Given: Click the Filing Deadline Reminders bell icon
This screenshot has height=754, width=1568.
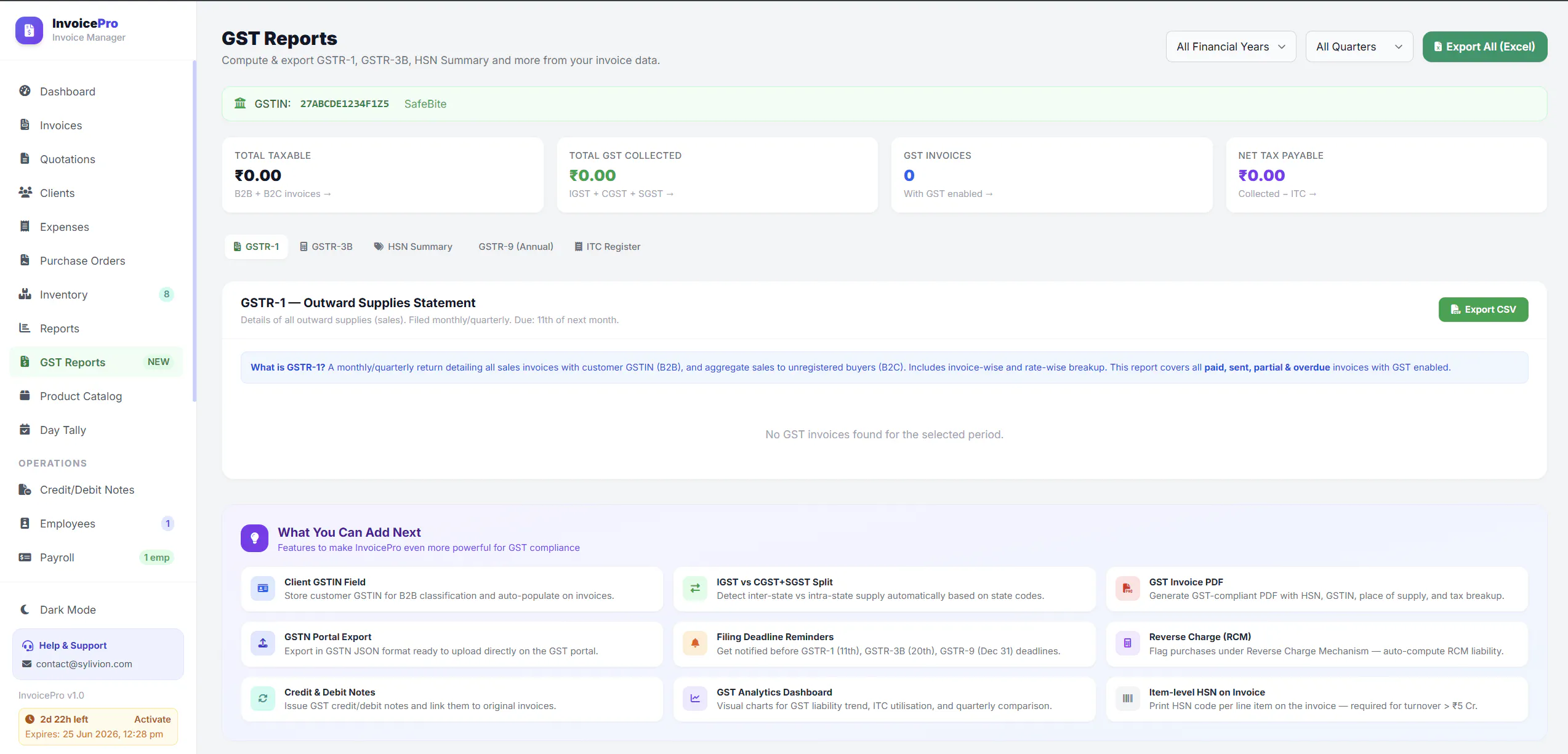Looking at the screenshot, I should (695, 643).
